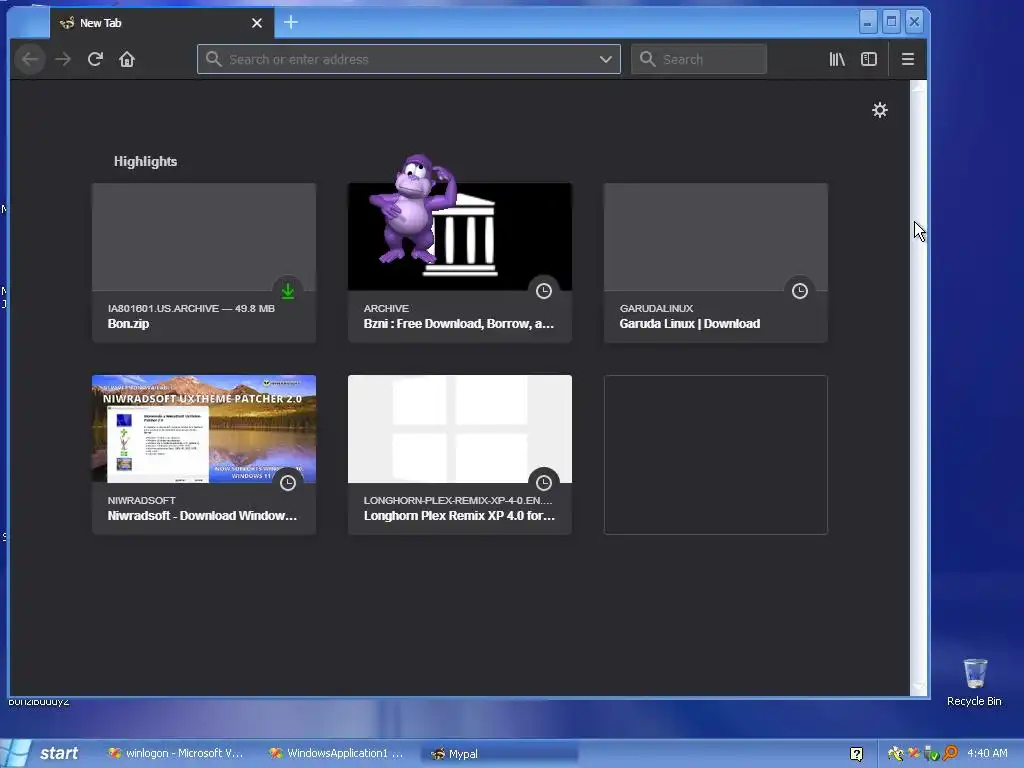The image size is (1024, 768).
Task: Click the orange magnifier tray icon
Action: 951,753
